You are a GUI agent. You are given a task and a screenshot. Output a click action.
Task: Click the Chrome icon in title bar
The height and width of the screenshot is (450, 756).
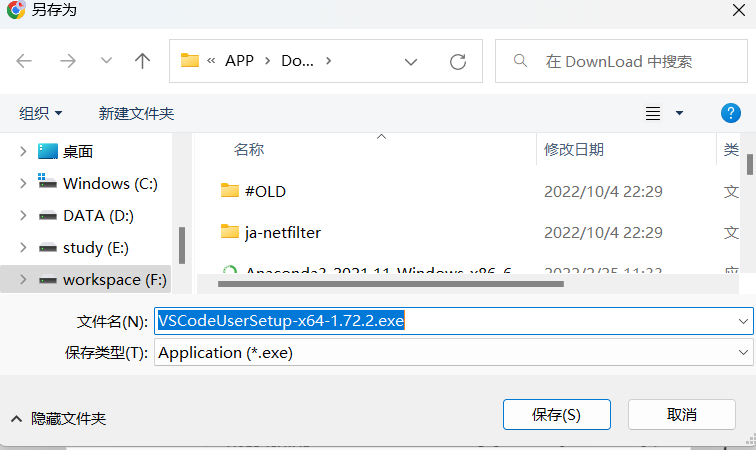[x=16, y=10]
